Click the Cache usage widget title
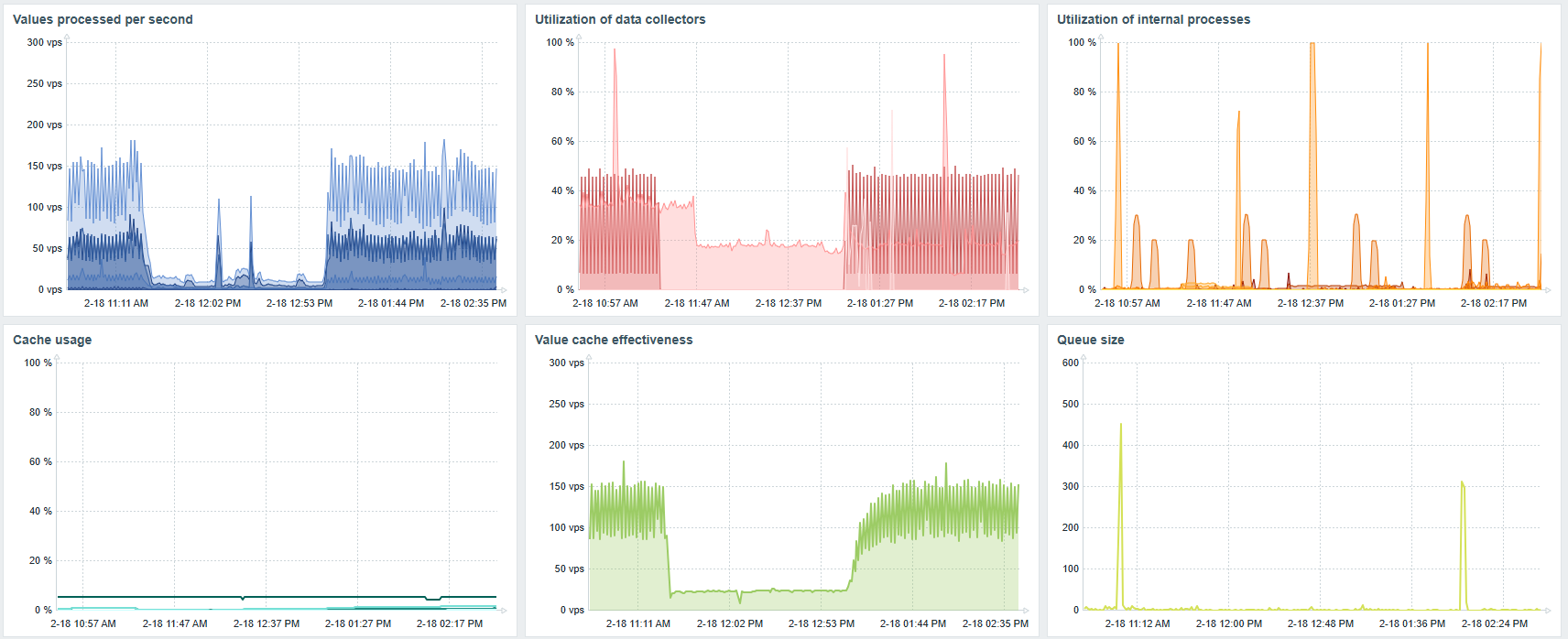 tap(52, 340)
